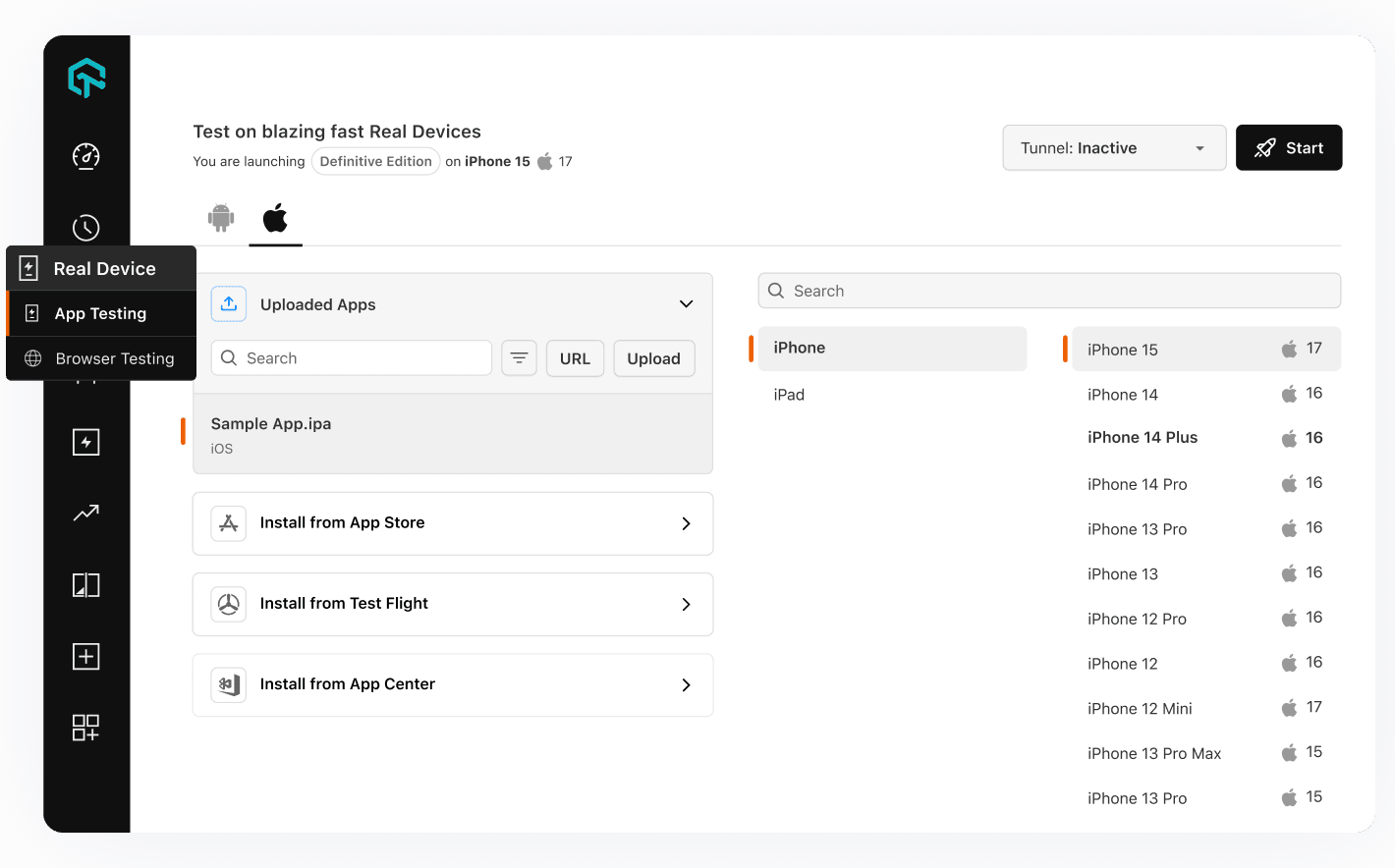Open the apps grid icon at sidebar bottom

pyautogui.click(x=86, y=728)
